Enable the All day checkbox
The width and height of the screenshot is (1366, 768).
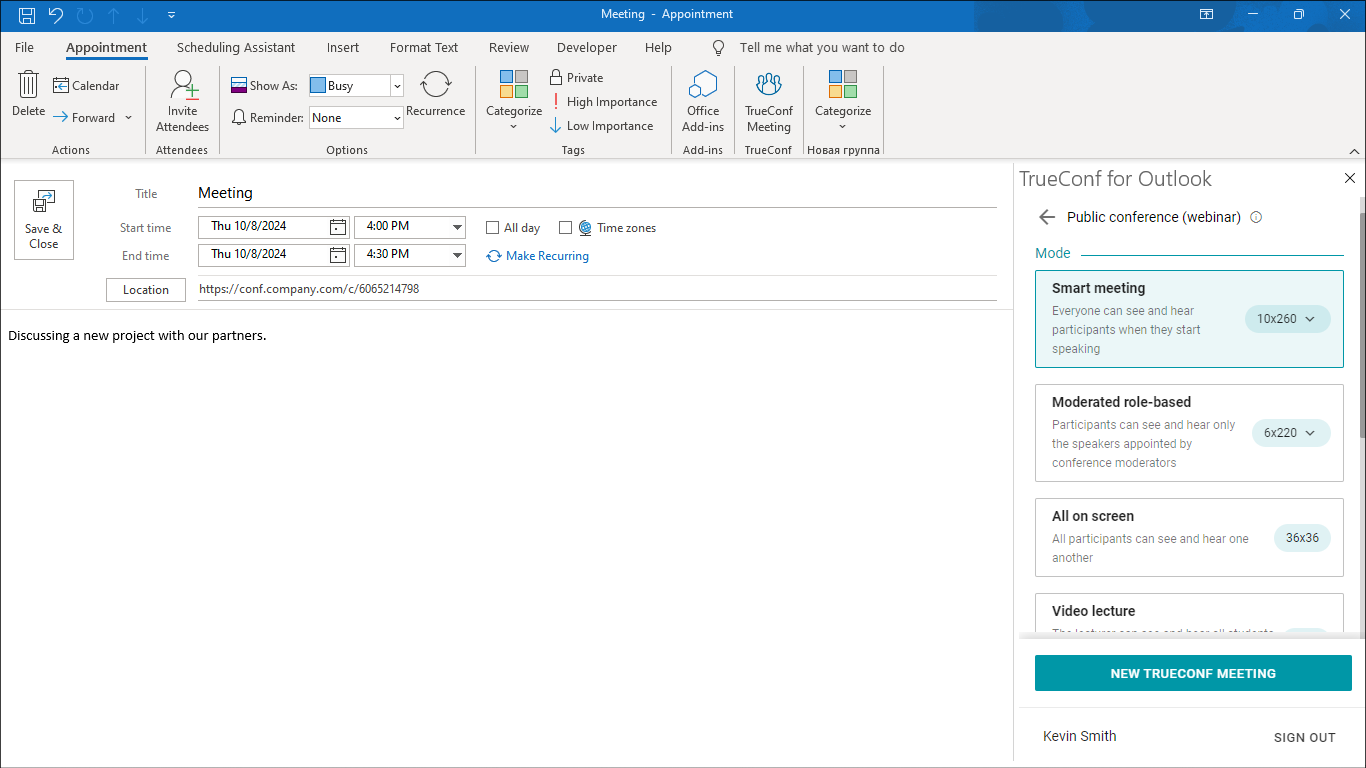492,228
